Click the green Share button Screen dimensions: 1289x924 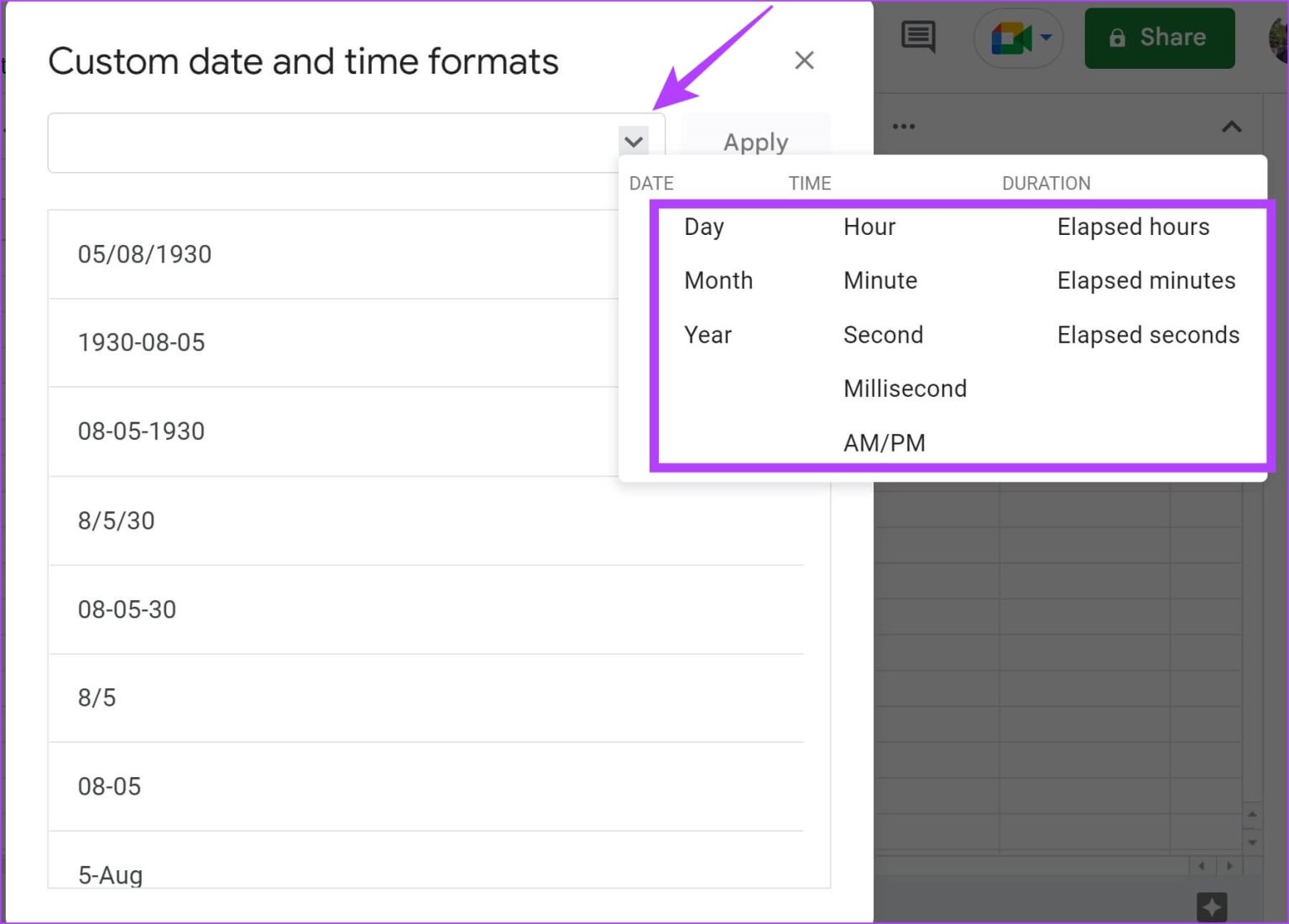(1159, 38)
